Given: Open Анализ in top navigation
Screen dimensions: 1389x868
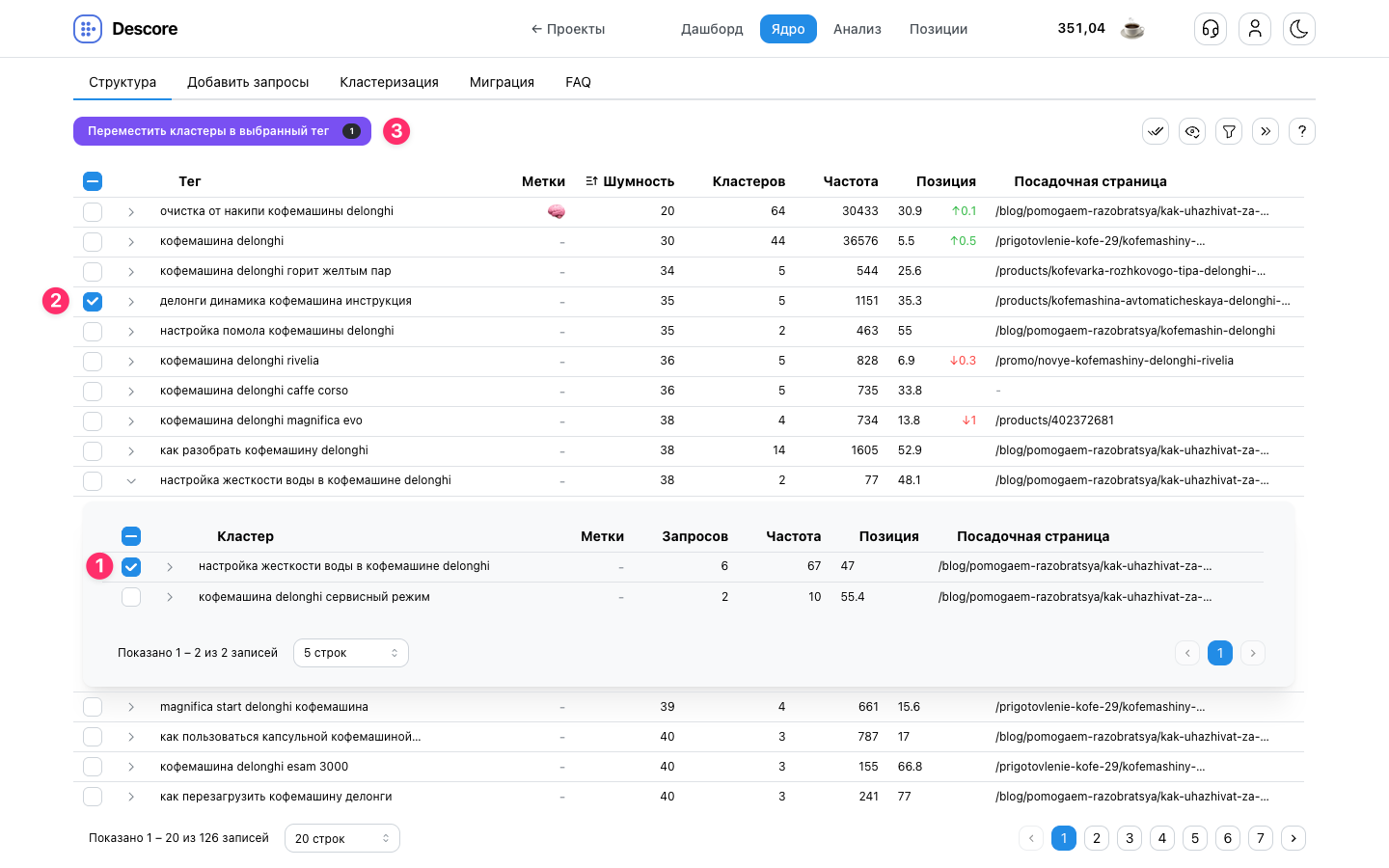Looking at the screenshot, I should coord(858,29).
